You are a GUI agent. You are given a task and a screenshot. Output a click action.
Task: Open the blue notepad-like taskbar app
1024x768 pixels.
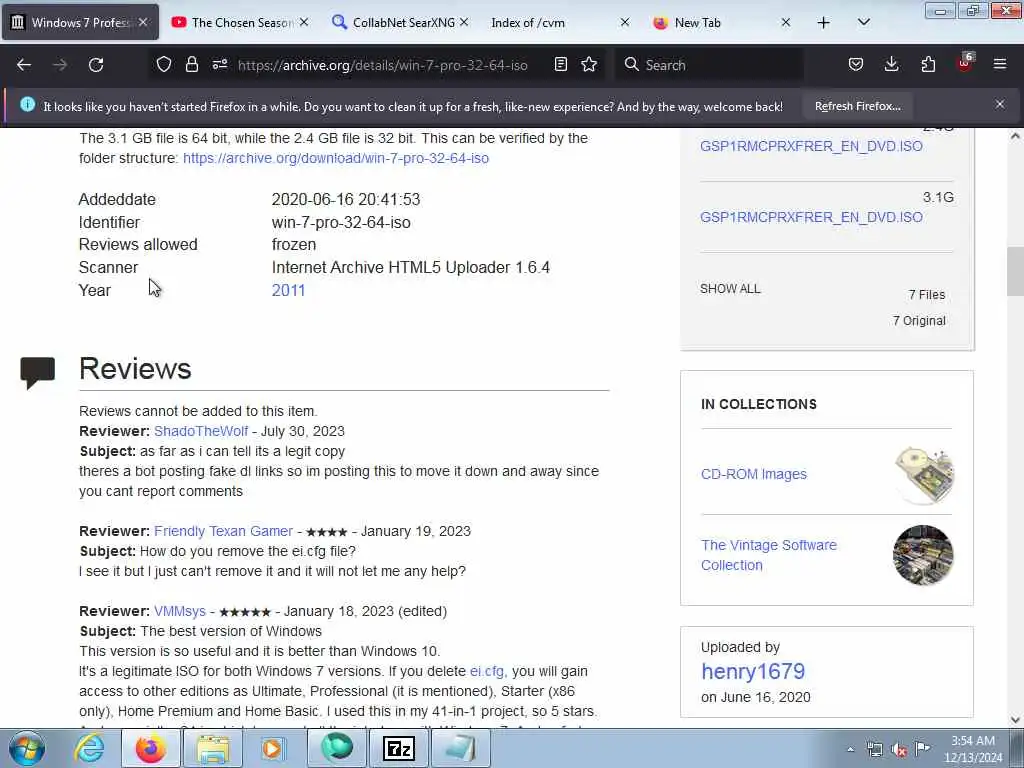click(459, 748)
